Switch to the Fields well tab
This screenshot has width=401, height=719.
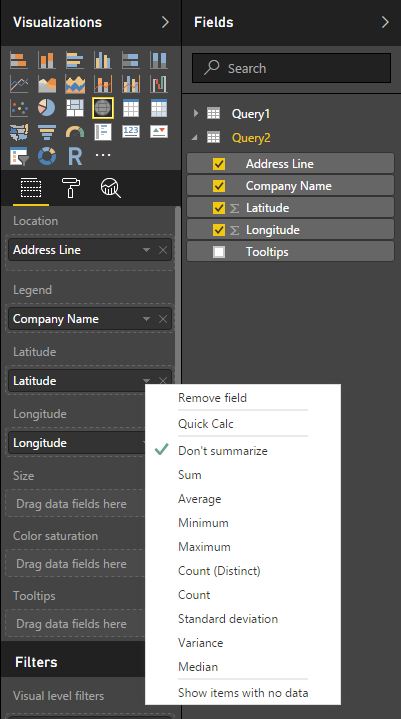[x=31, y=188]
